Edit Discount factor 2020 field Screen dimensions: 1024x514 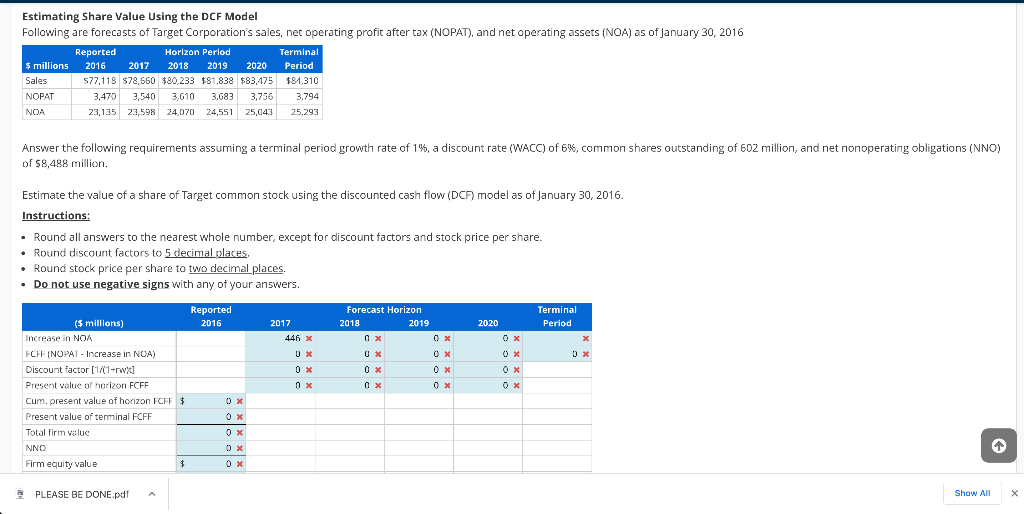pos(488,370)
